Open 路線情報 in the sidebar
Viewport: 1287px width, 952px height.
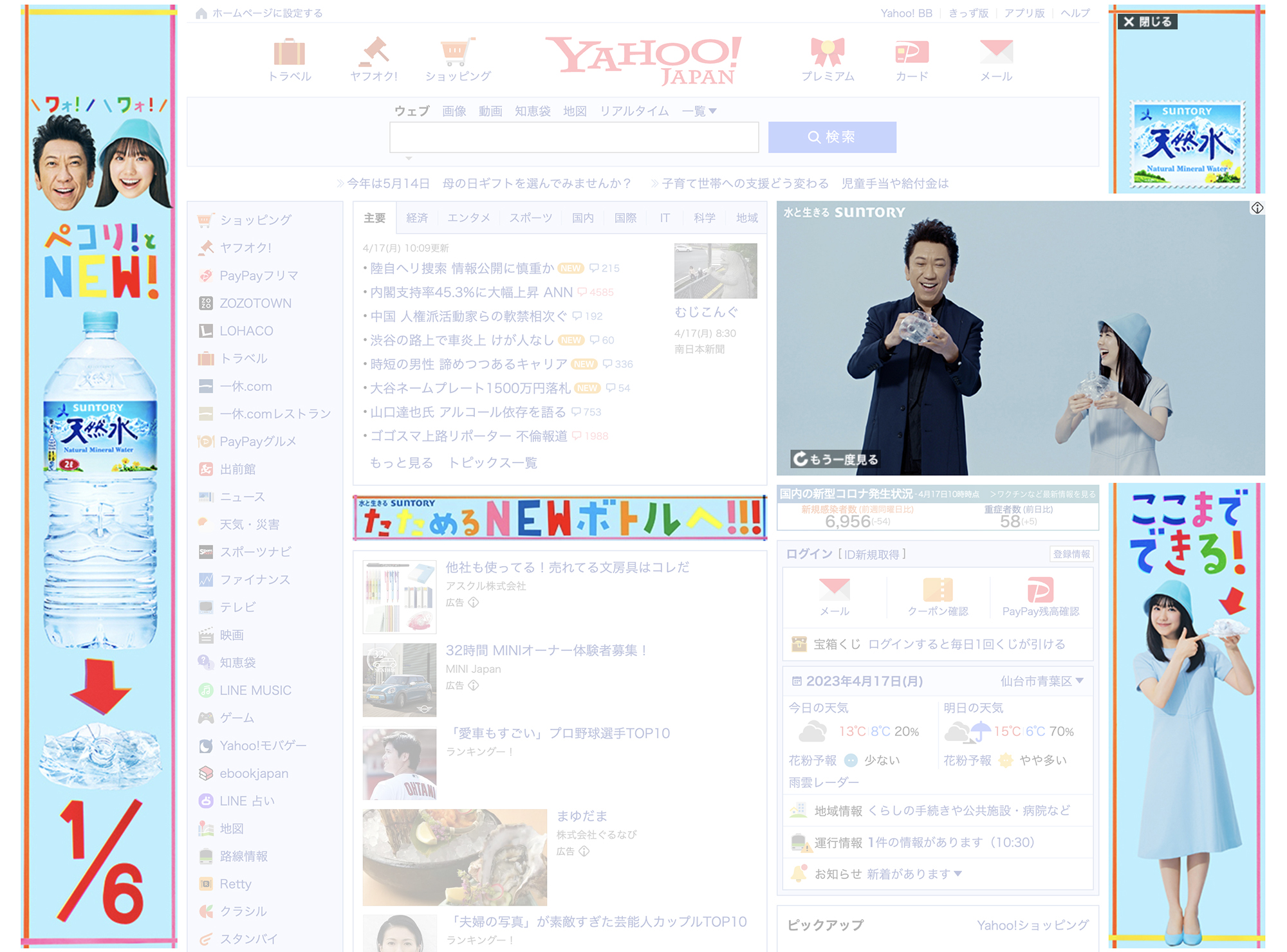coord(243,856)
